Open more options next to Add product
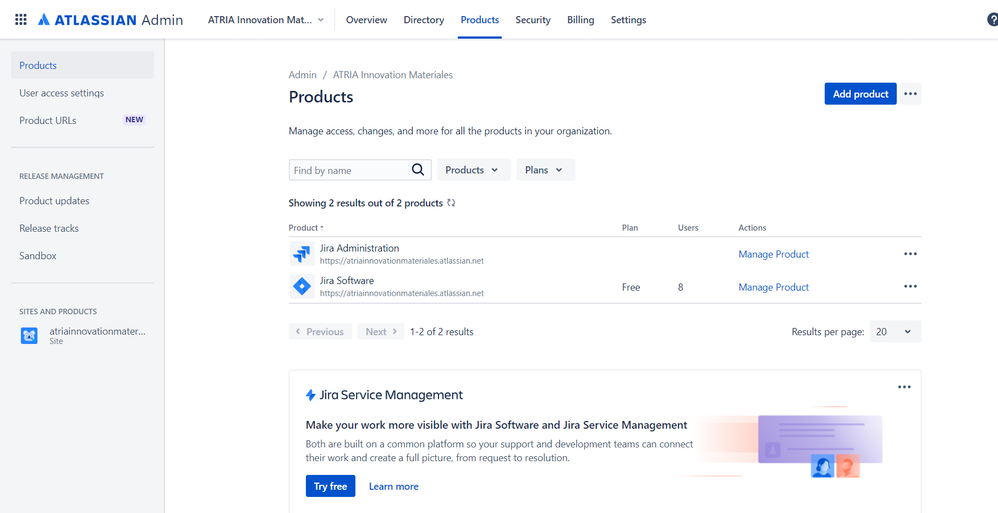This screenshot has width=998, height=513. point(910,94)
